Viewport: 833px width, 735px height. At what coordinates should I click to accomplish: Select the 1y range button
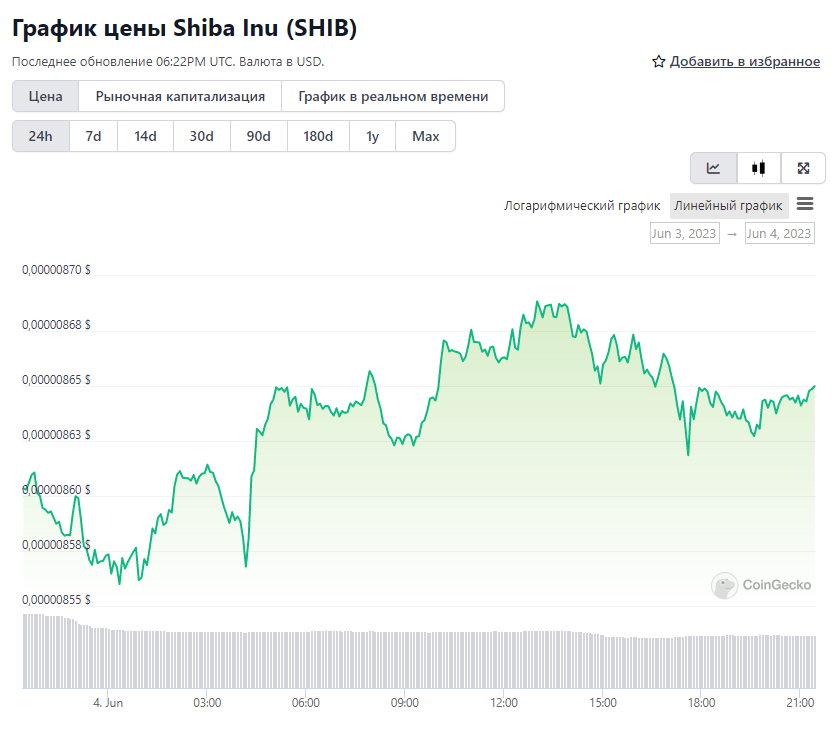pos(372,136)
